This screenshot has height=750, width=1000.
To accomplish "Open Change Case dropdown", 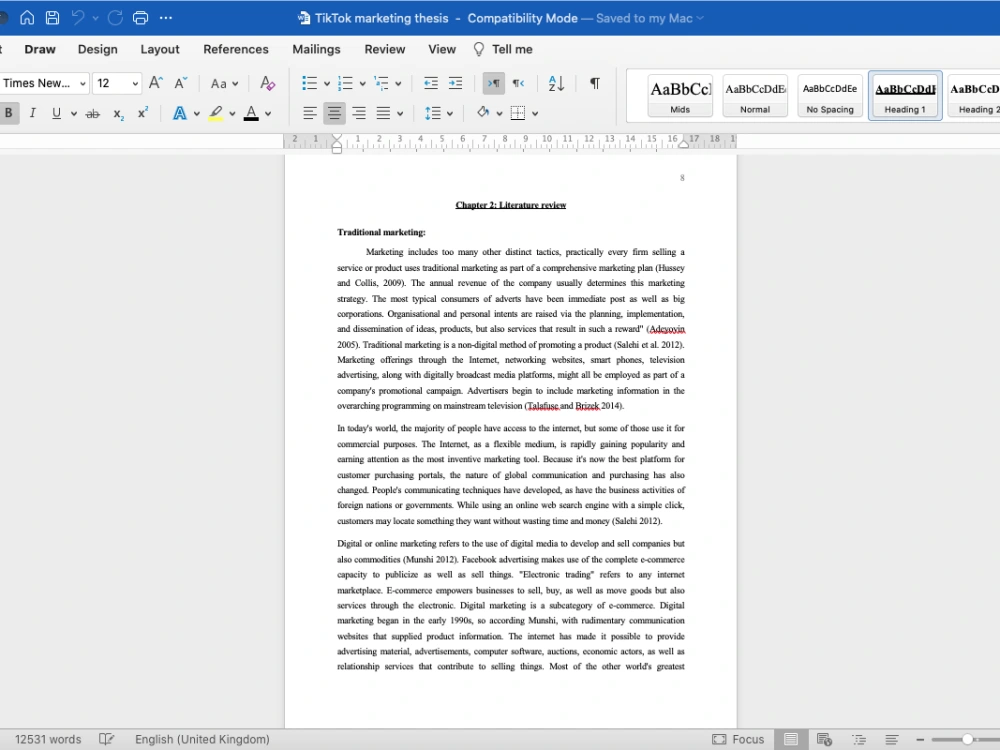I will 224,84.
